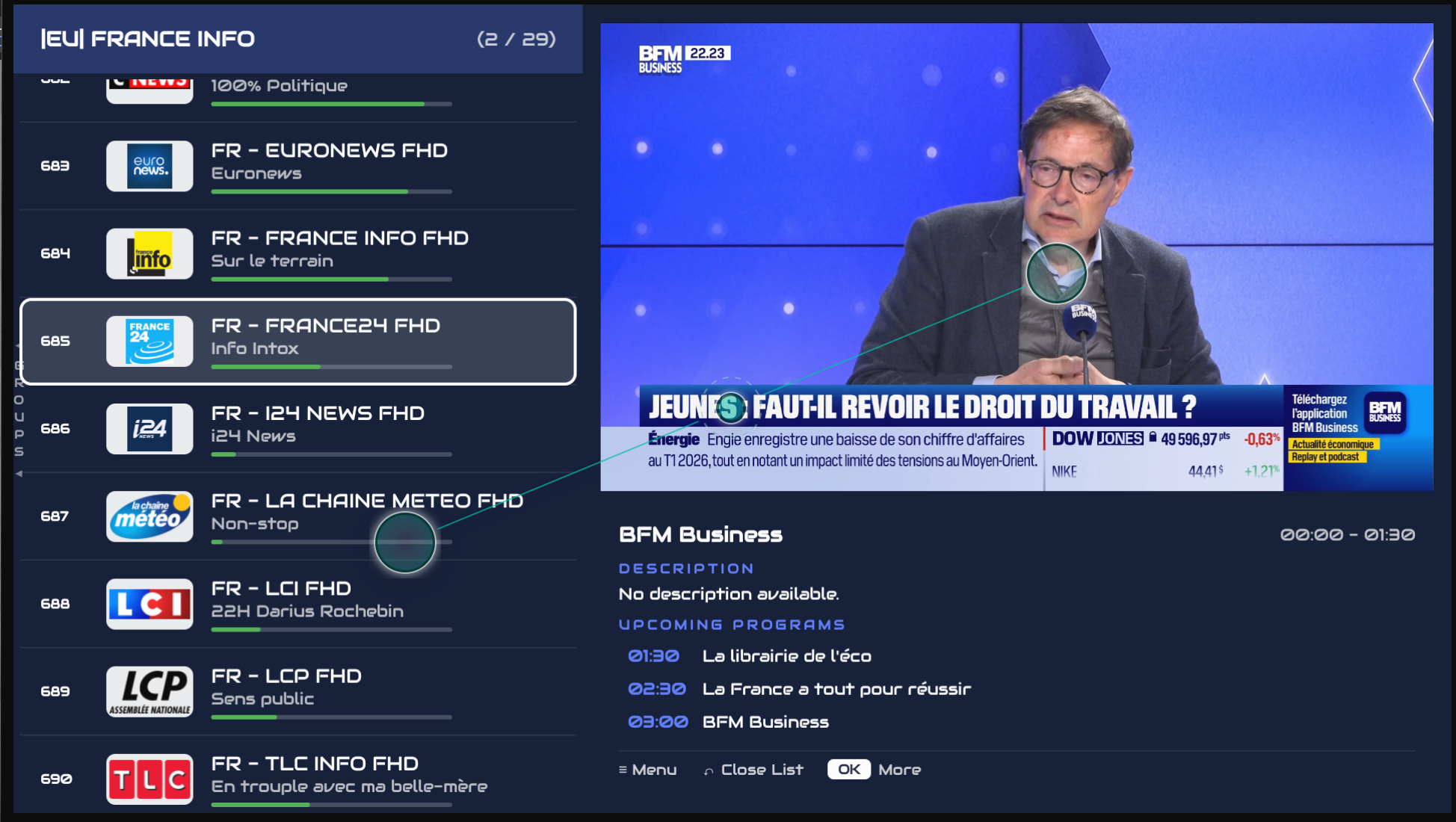Click the BFM Business program title
This screenshot has width=1456, height=822.
pyautogui.click(x=700, y=535)
